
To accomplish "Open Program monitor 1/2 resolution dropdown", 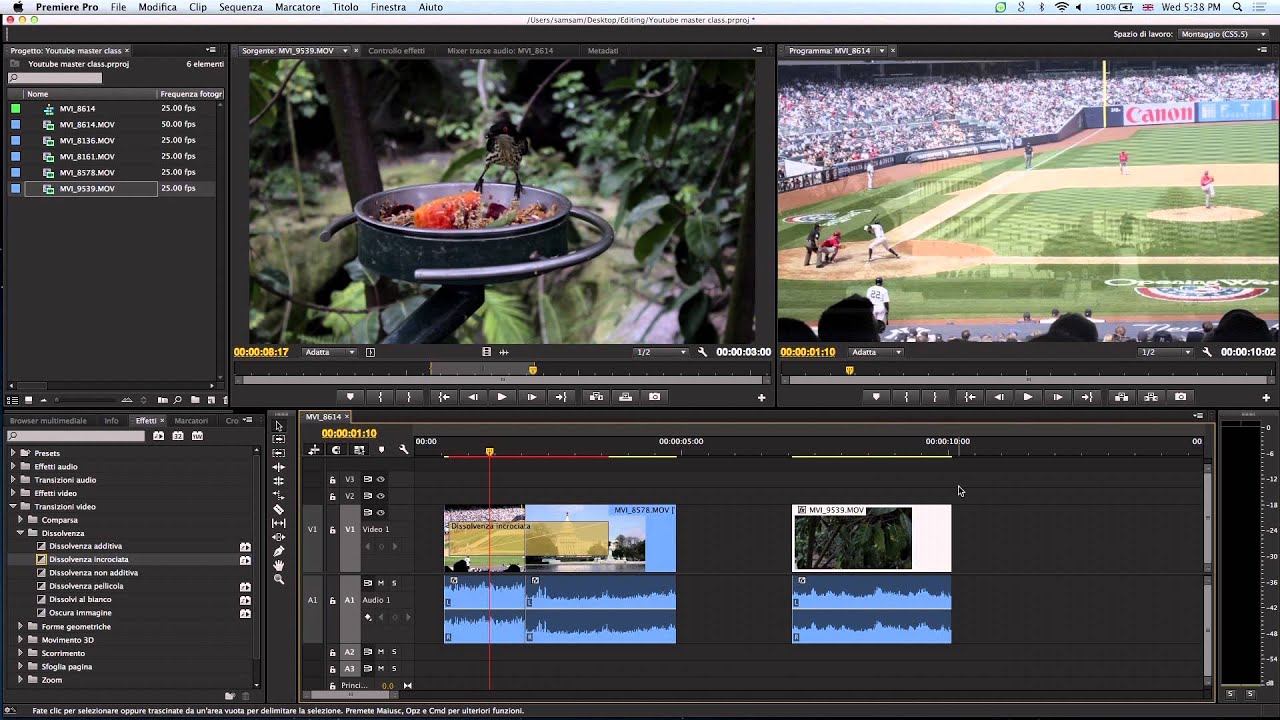I will (1166, 352).
